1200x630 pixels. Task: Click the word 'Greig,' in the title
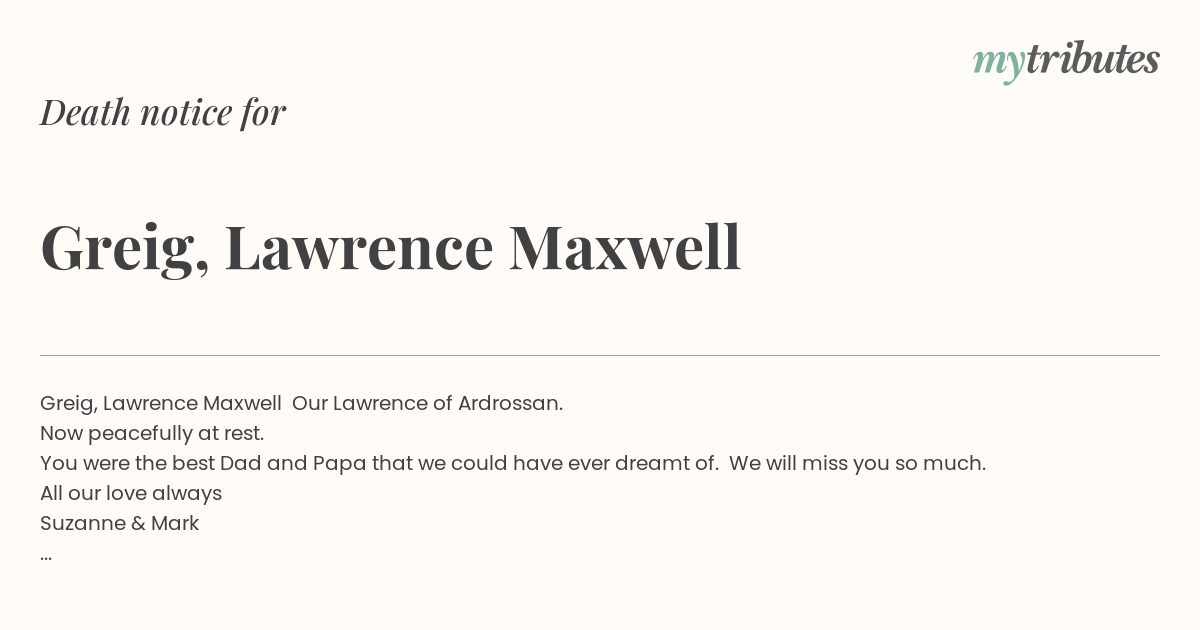(125, 249)
